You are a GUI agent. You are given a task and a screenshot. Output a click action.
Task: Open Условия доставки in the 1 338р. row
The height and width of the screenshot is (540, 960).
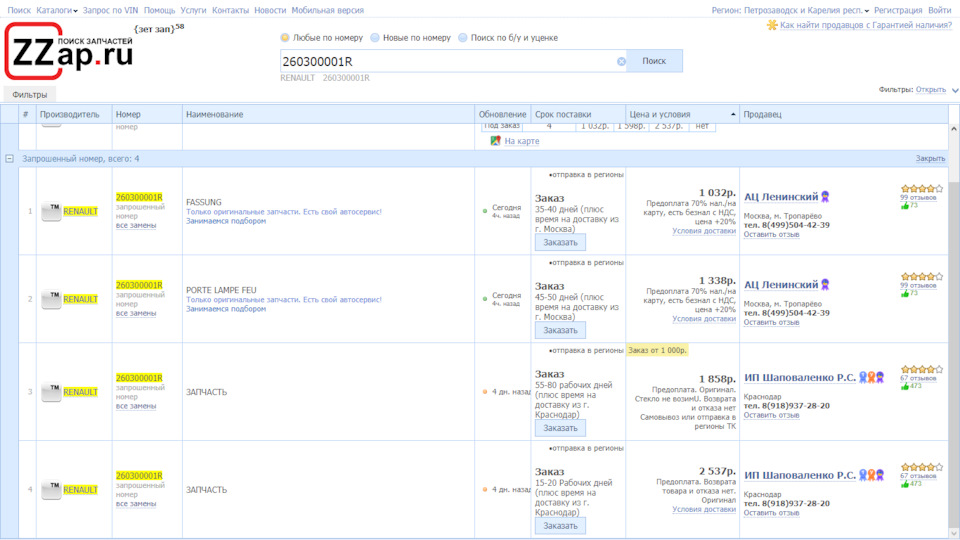[704, 319]
